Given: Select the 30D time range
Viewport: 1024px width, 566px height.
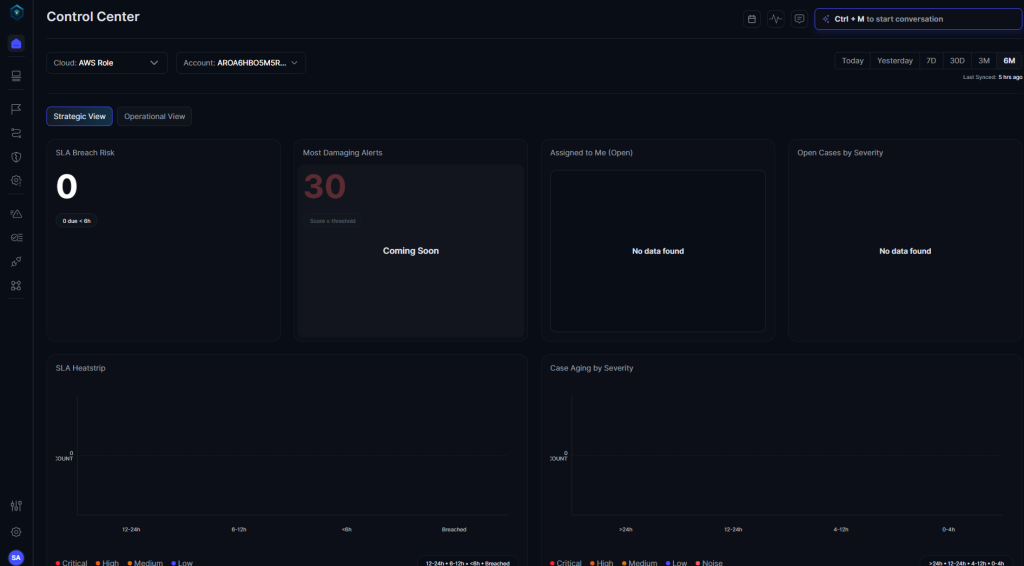Looking at the screenshot, I should point(957,61).
